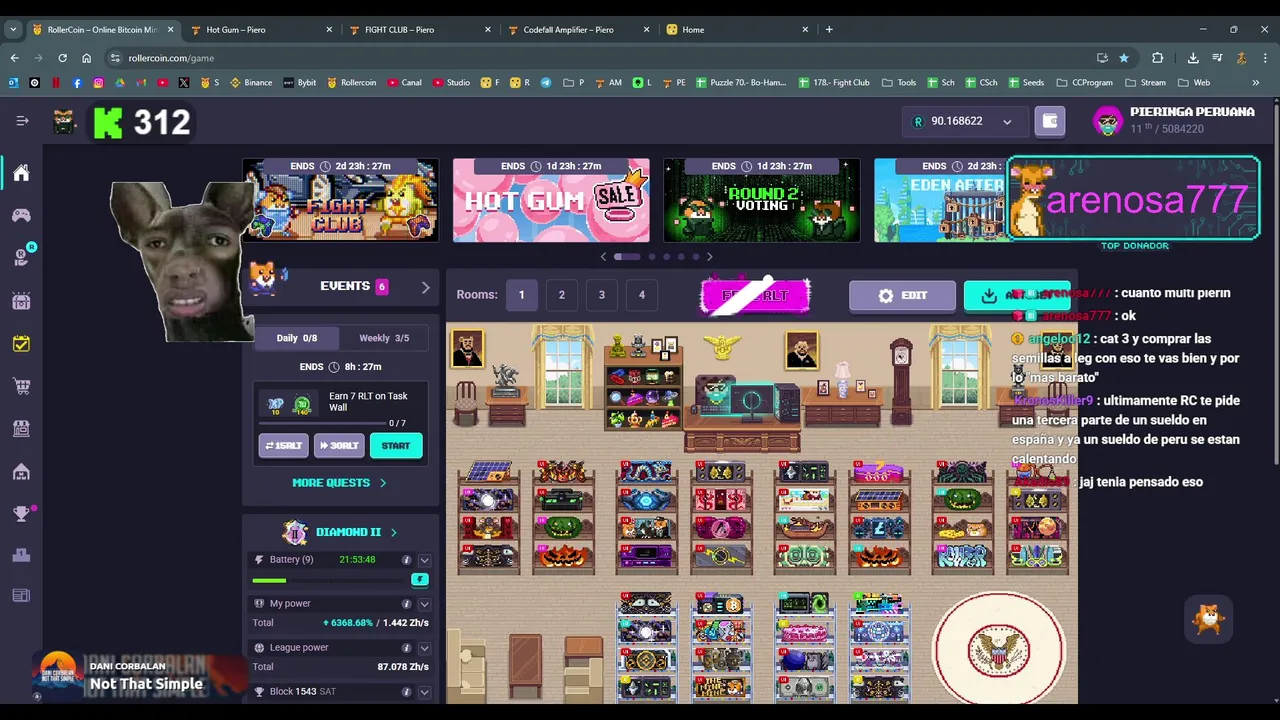The height and width of the screenshot is (720, 1280).
Task: Select Room 2
Action: click(561, 295)
